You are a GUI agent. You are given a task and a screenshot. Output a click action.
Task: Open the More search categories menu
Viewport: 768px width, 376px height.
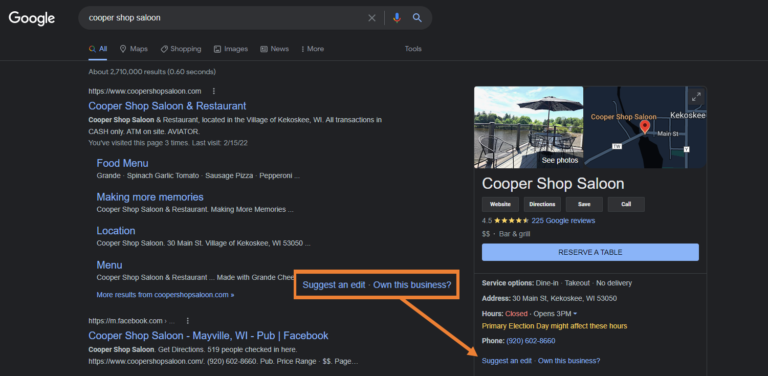[x=312, y=49]
